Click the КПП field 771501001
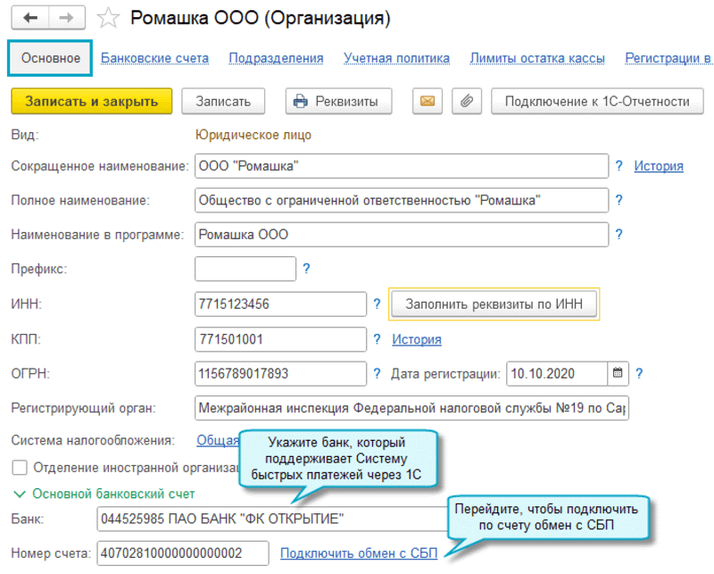Image resolution: width=714 pixels, height=574 pixels. click(280, 339)
